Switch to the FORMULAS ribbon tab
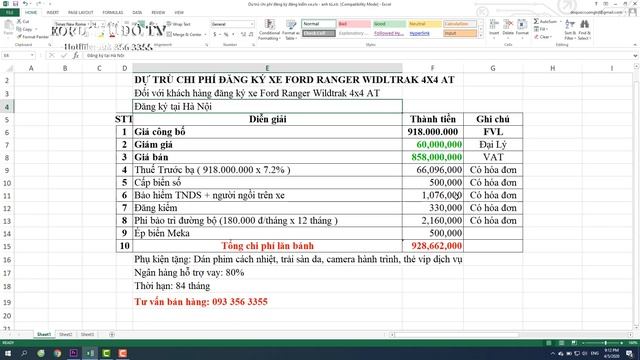640x360 pixels. 113,13
